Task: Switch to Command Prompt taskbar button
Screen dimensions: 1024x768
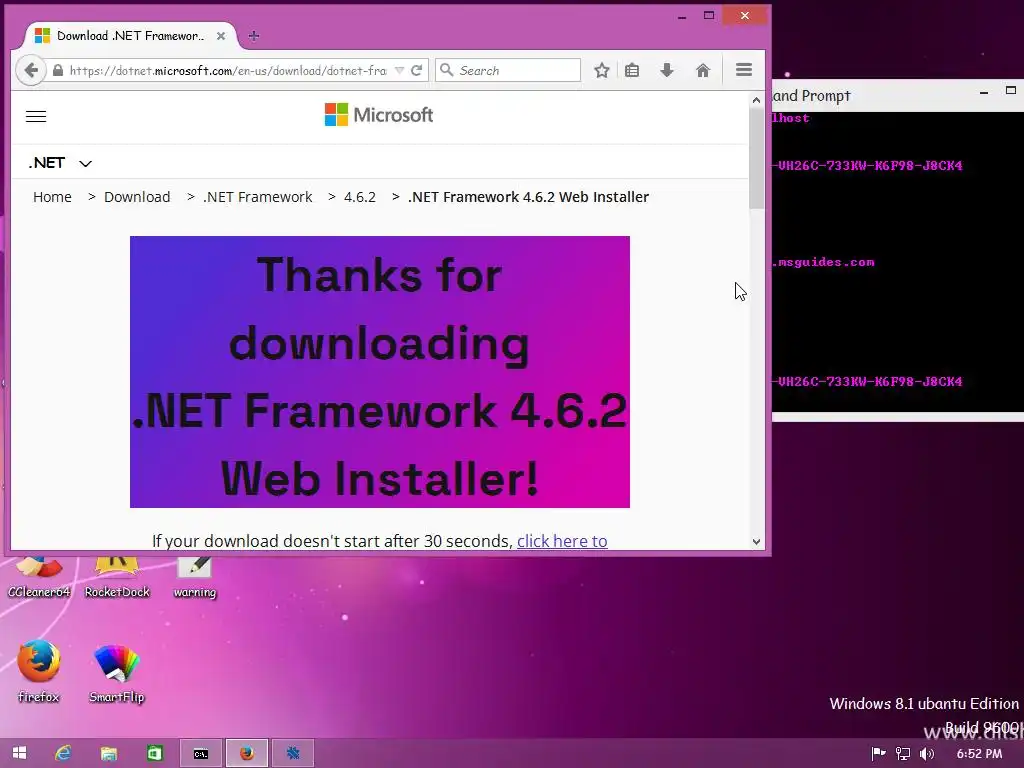Action: coord(200,754)
